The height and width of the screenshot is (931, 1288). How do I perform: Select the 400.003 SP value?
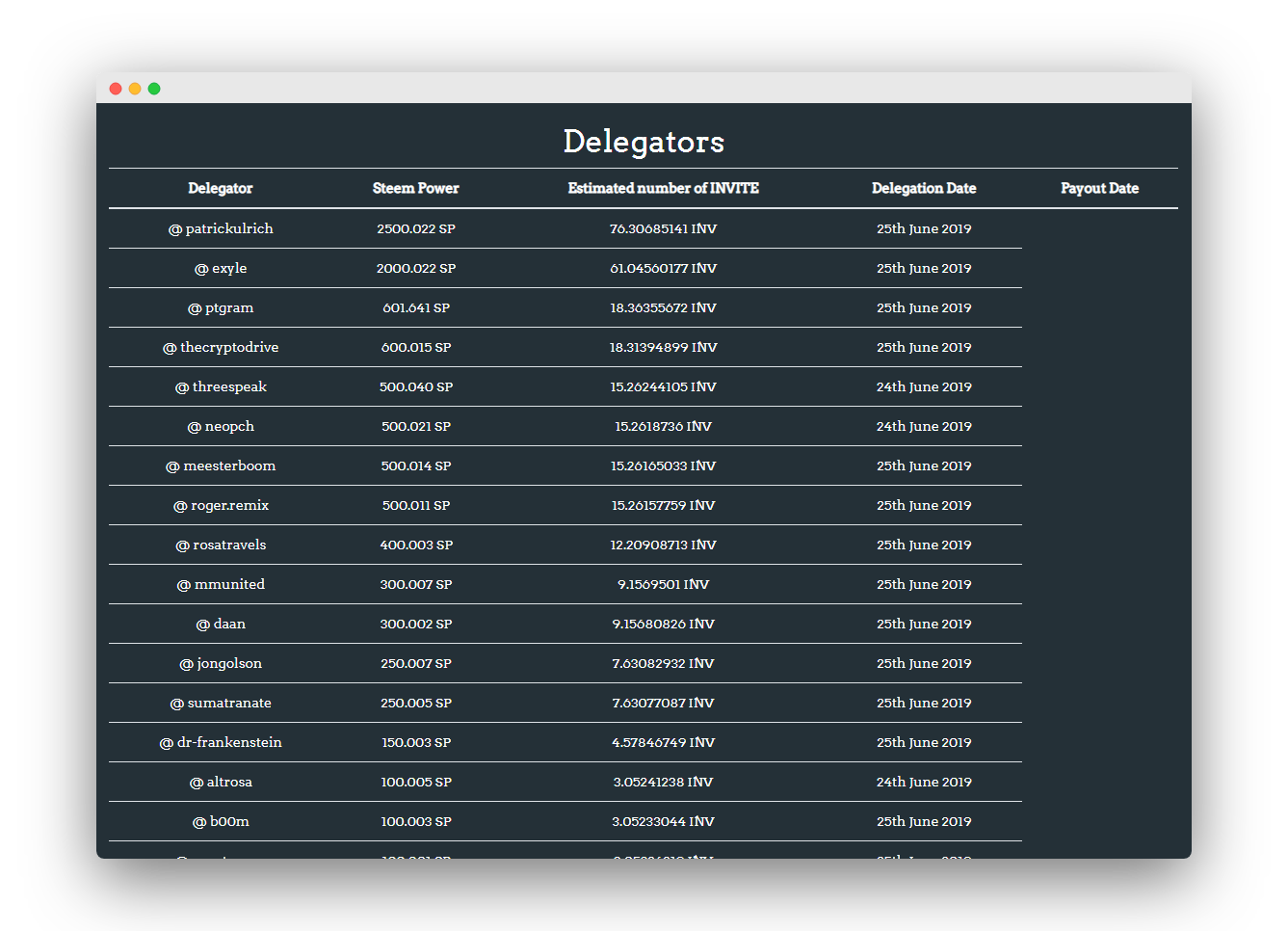tap(416, 545)
